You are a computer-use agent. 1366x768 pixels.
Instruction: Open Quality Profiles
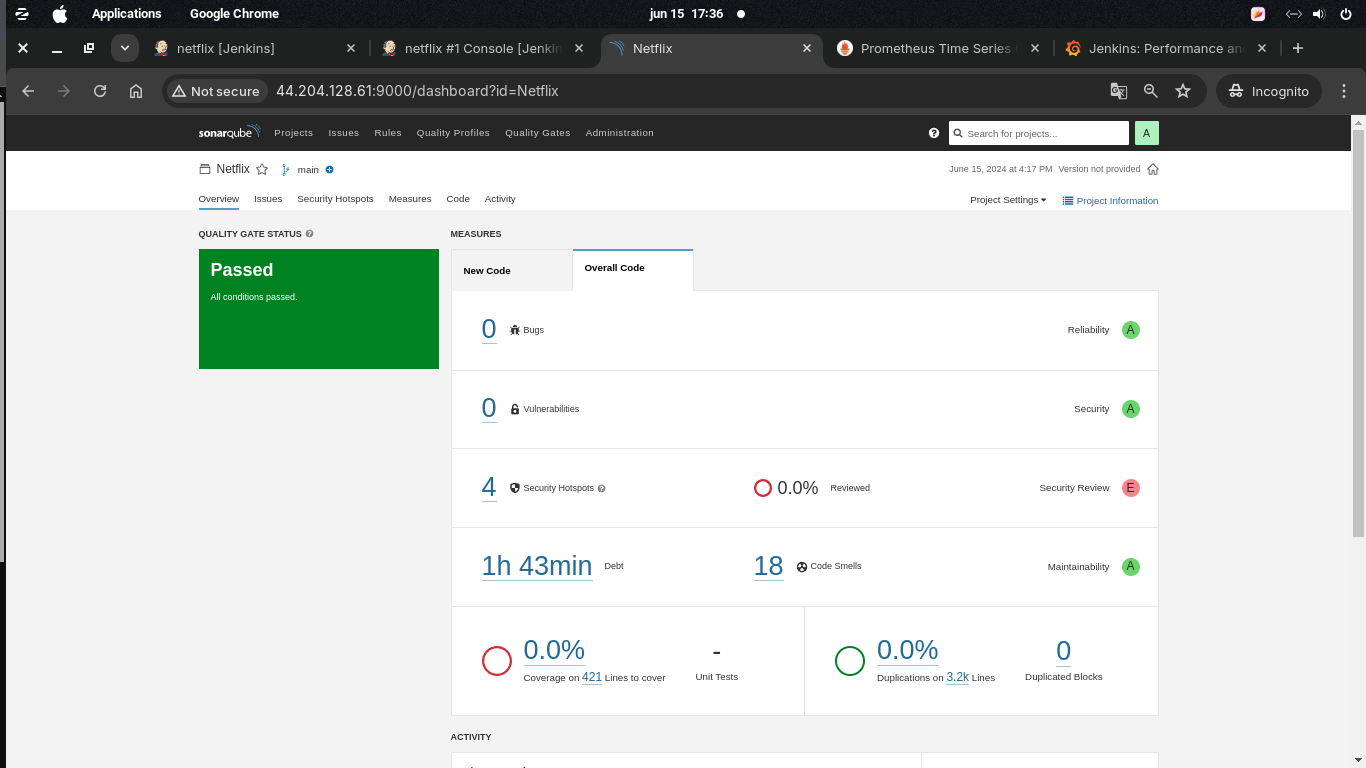tap(453, 133)
